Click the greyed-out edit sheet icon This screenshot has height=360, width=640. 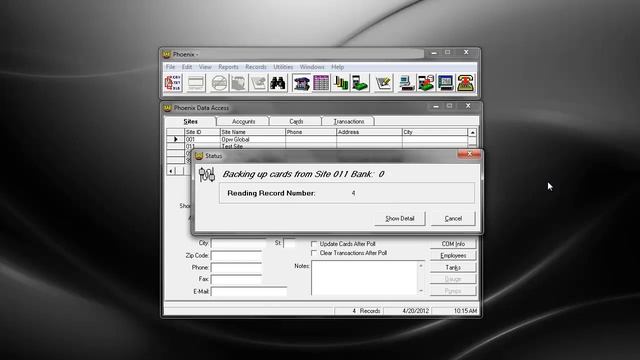(258, 83)
